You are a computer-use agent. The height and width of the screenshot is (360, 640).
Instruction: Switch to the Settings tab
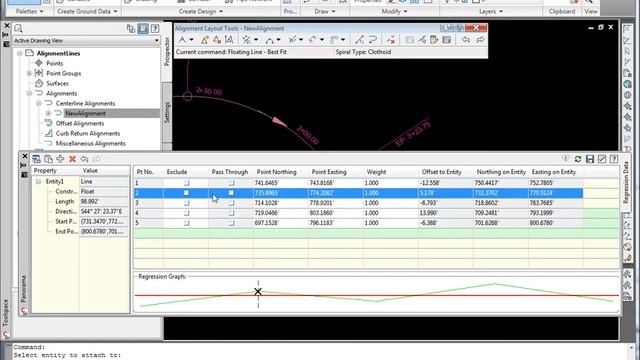click(167, 112)
